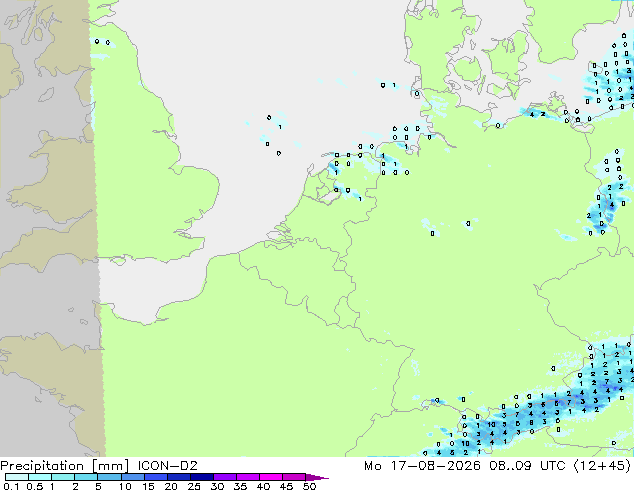The image size is (634, 490).
Task: Click the legend value "40"
Action: point(263,486)
